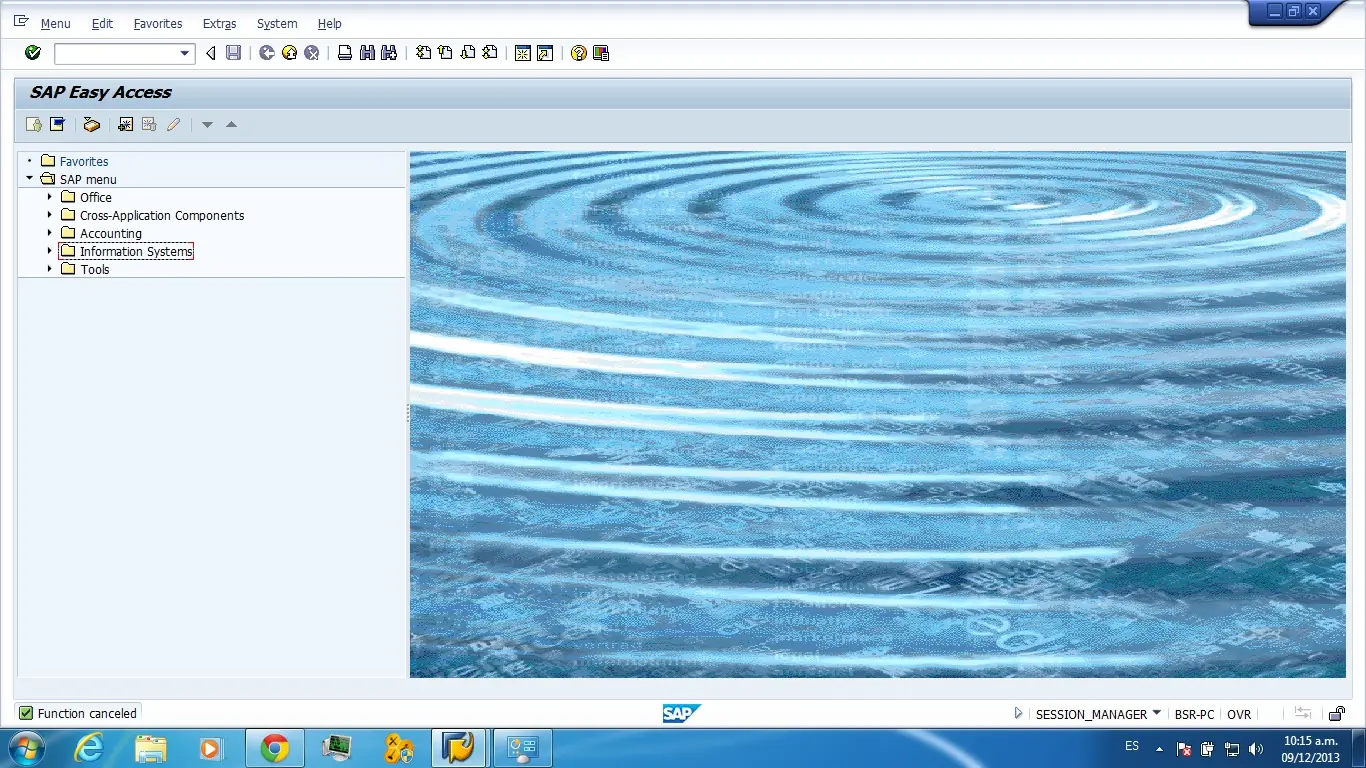Expand the Information Systems node
This screenshot has width=1366, height=768.
point(49,251)
